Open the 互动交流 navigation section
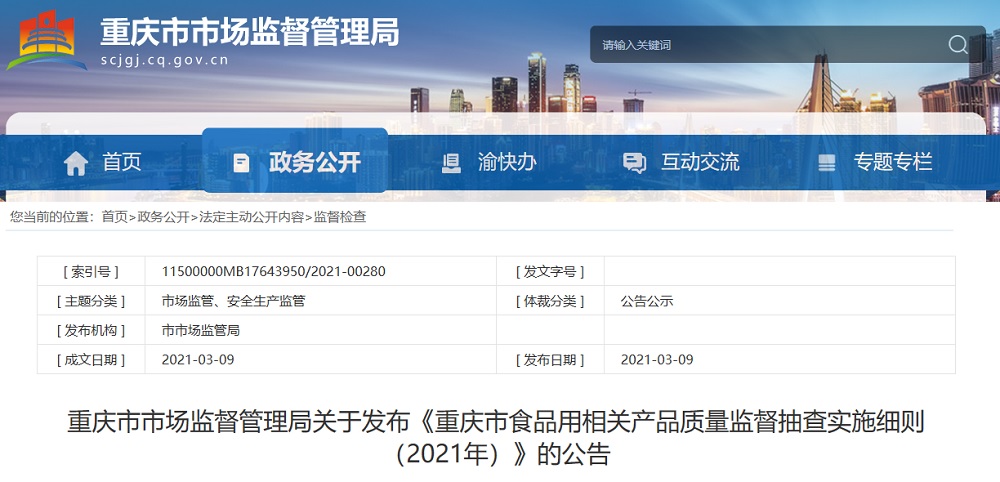 (699, 162)
